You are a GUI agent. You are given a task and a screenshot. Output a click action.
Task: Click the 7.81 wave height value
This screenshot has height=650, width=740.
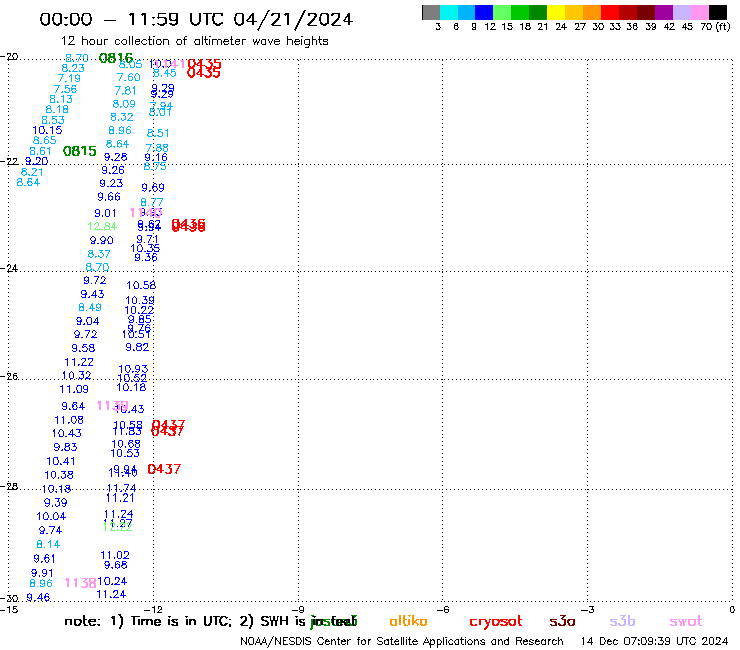click(x=125, y=91)
